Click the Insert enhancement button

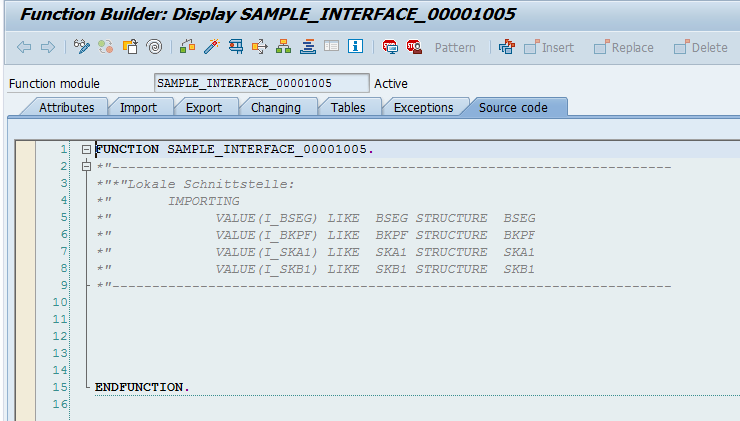pyautogui.click(x=549, y=47)
